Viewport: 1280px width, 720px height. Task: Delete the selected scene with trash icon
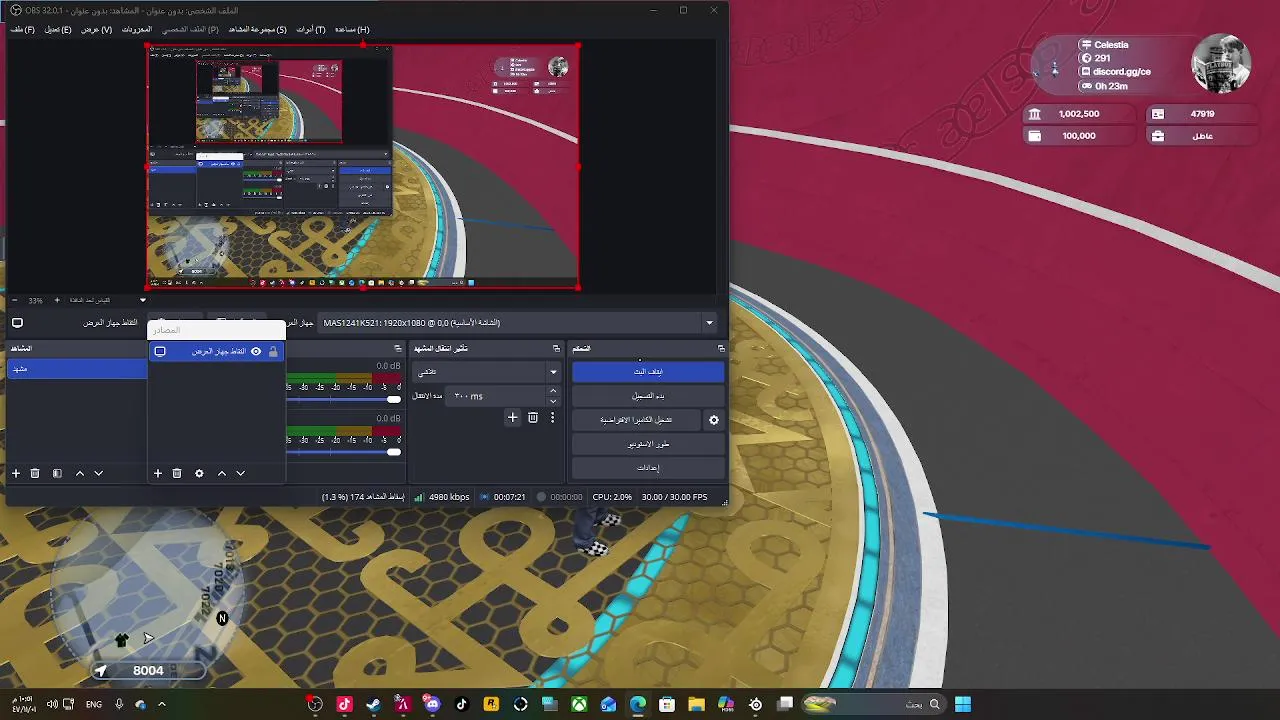click(x=35, y=473)
